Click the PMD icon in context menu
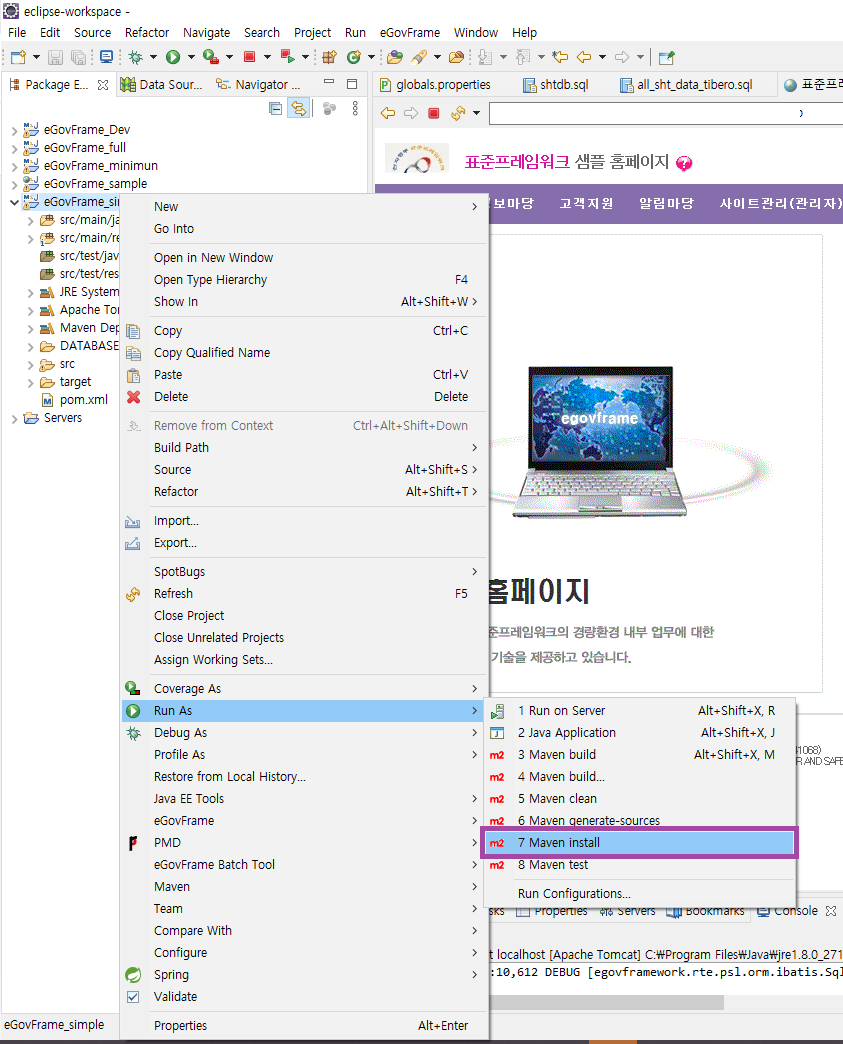 (x=133, y=843)
